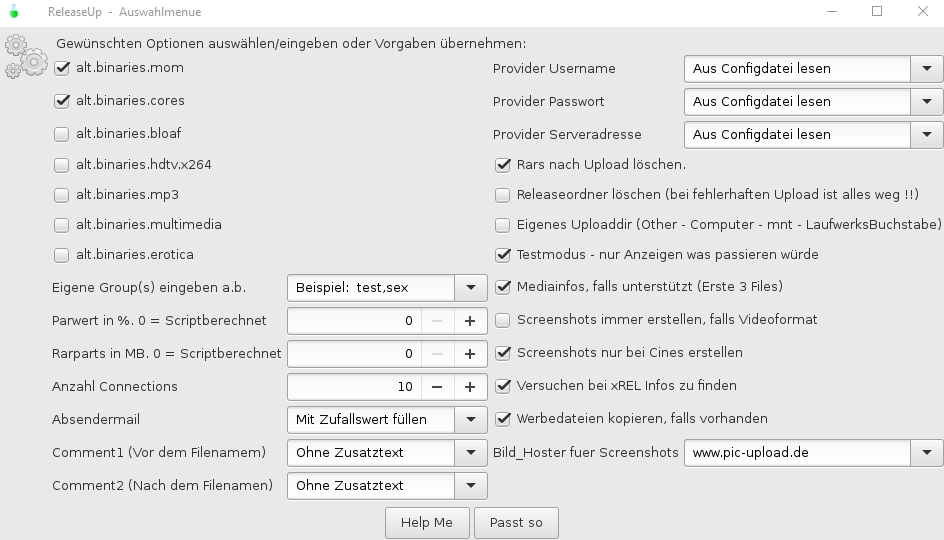This screenshot has width=944, height=540.
Task: Increase Rarparts in MB with the plus button
Action: (x=470, y=354)
